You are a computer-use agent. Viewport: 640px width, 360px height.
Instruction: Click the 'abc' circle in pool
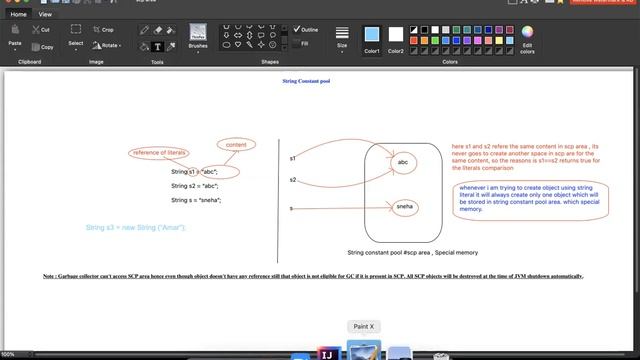click(x=403, y=162)
